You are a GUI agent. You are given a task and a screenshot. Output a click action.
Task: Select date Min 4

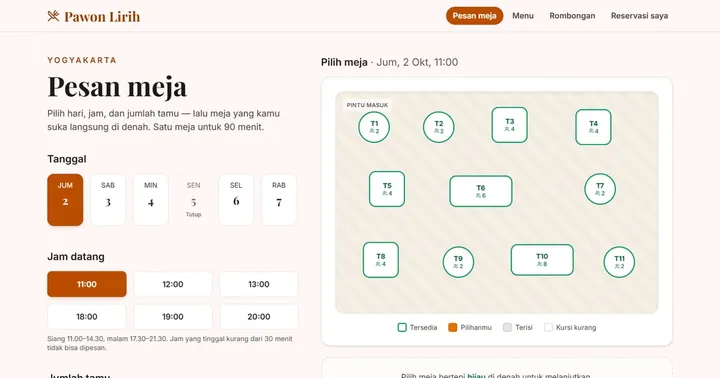point(151,199)
